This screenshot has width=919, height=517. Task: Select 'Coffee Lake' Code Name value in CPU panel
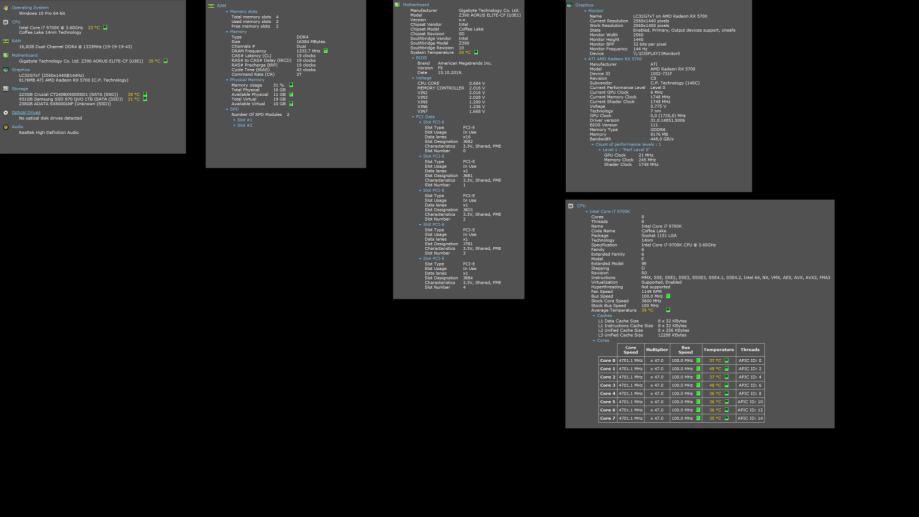tap(654, 230)
